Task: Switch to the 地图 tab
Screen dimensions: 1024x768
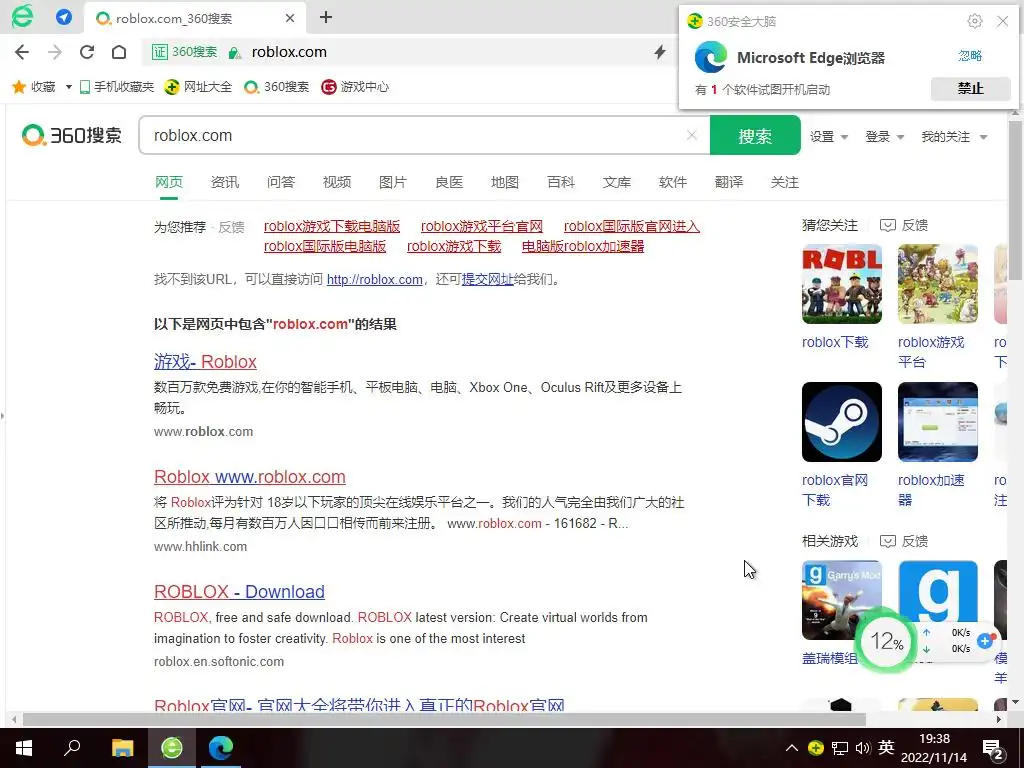Action: (x=505, y=182)
